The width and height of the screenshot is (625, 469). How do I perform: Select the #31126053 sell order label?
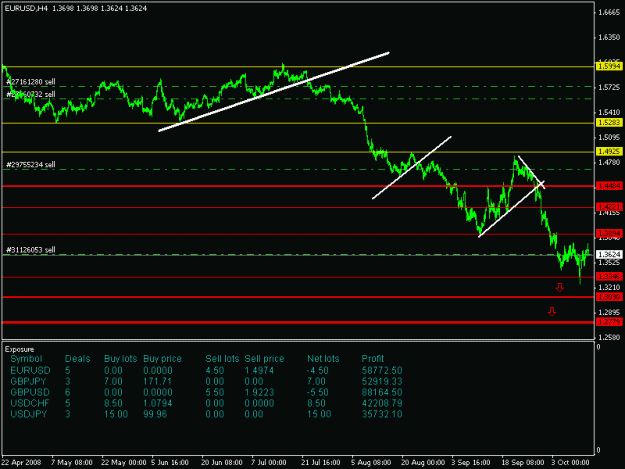coord(31,250)
